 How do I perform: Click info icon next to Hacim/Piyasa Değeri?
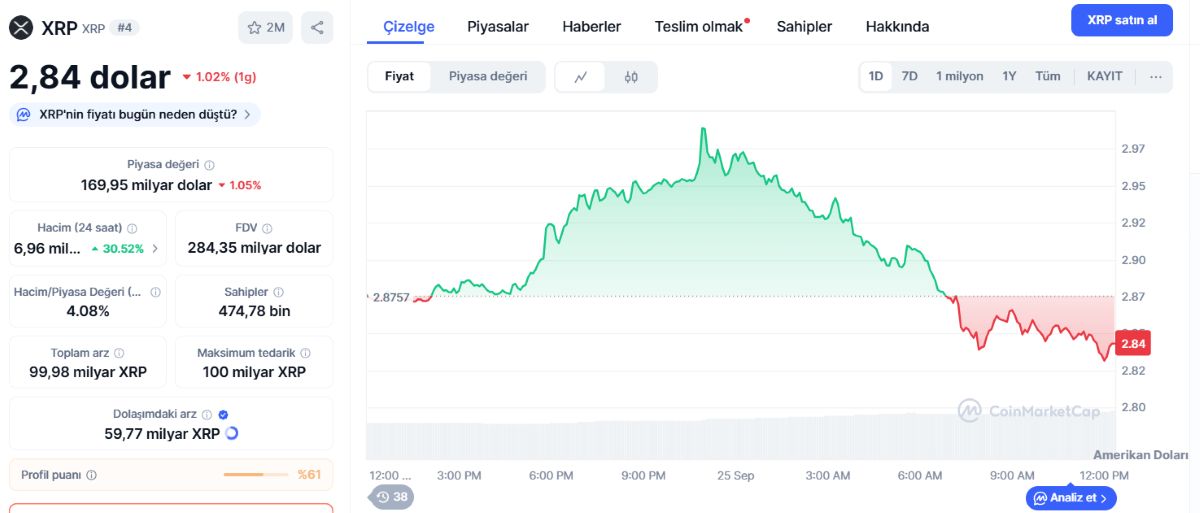tap(155, 293)
